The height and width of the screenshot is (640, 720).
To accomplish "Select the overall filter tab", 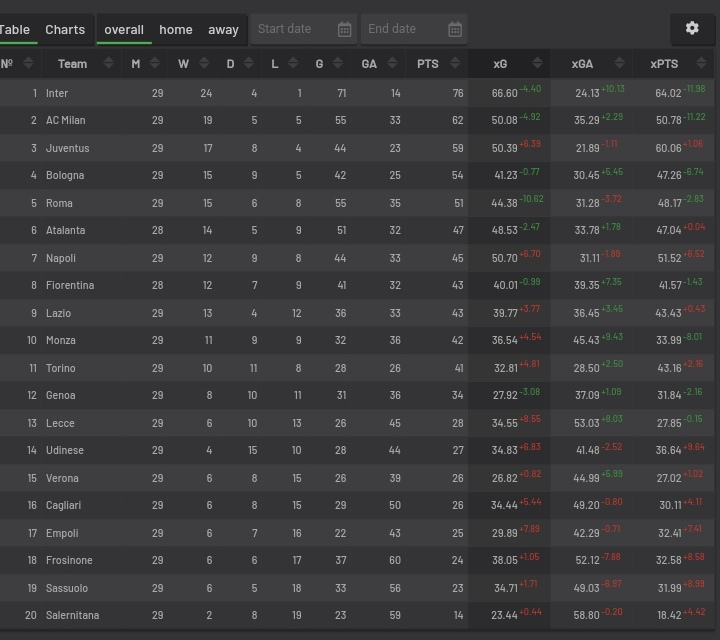I will [124, 30].
